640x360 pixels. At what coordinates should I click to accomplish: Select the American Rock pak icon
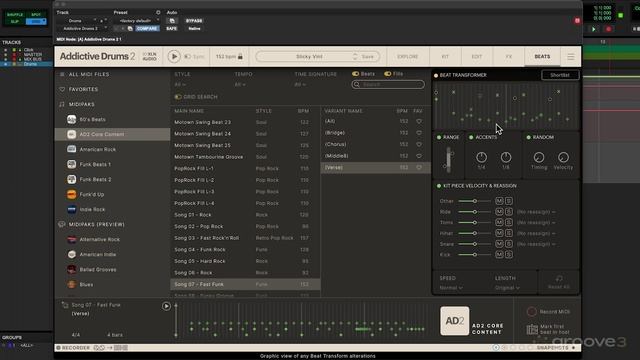click(x=71, y=149)
